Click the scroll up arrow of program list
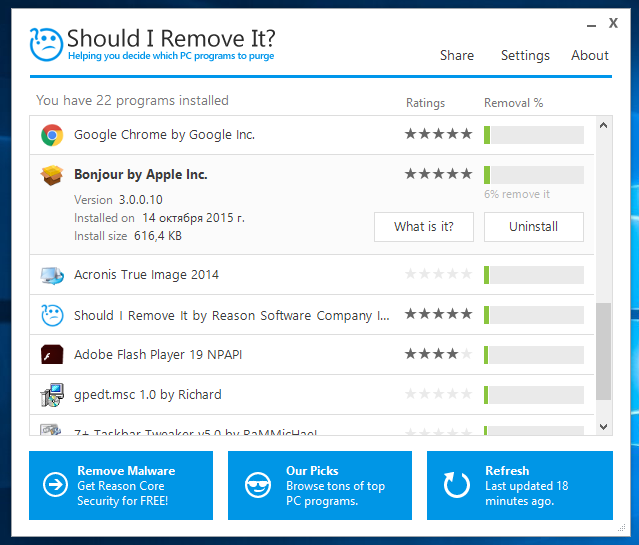 coord(604,126)
